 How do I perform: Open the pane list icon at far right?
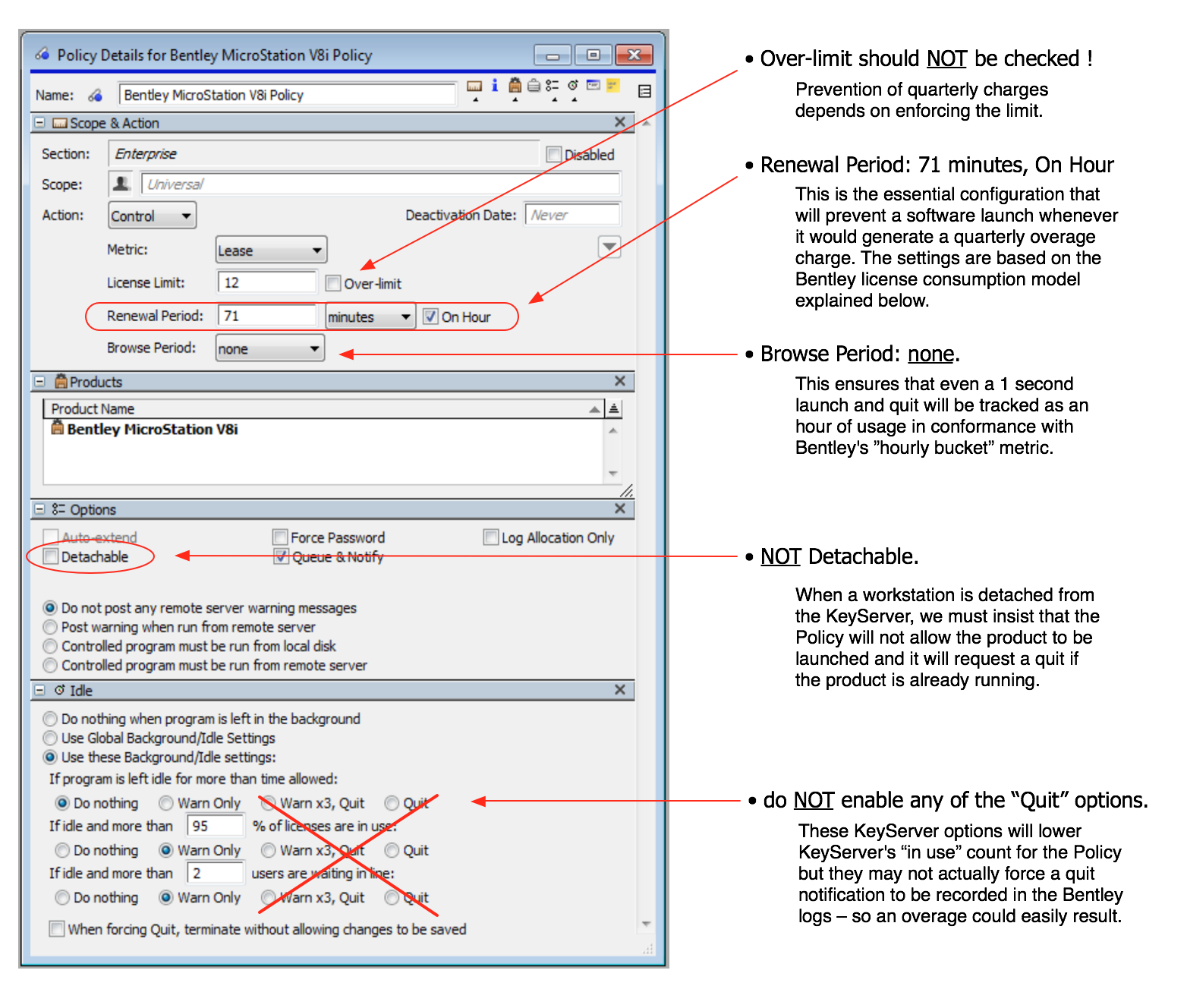click(x=644, y=92)
